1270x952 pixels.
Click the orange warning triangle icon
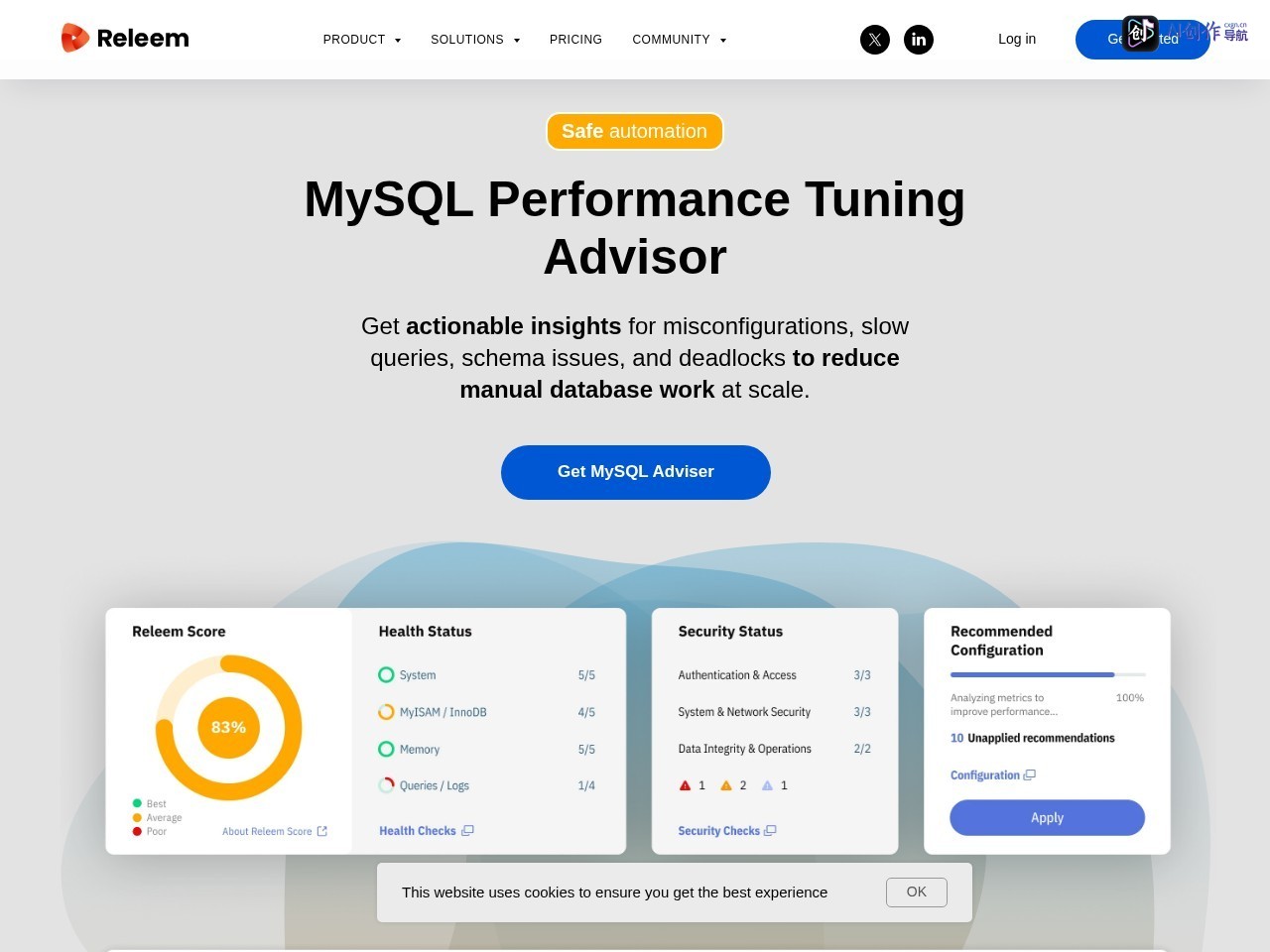(726, 785)
